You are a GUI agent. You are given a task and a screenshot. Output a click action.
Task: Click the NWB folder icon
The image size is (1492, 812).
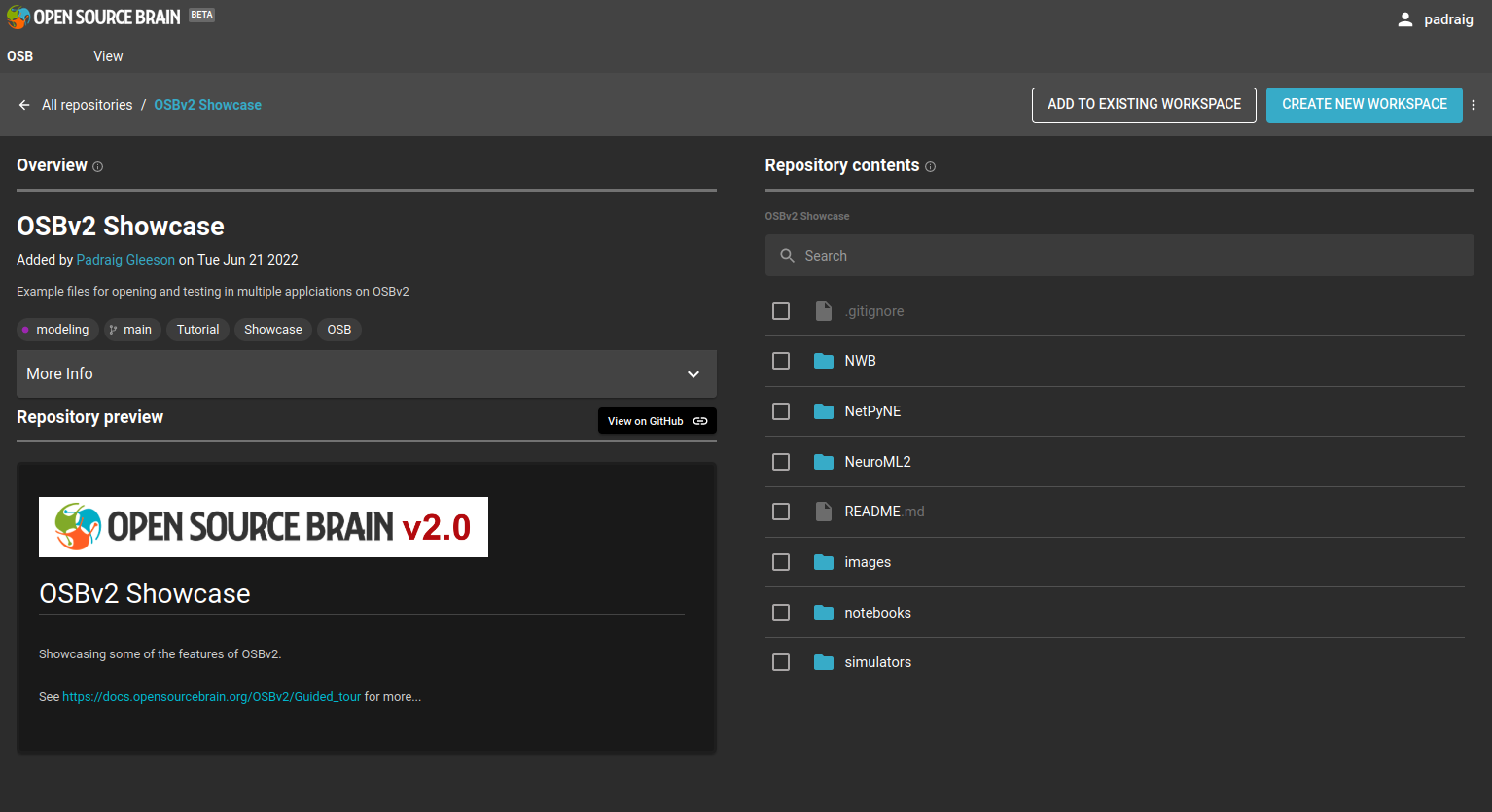click(x=824, y=361)
